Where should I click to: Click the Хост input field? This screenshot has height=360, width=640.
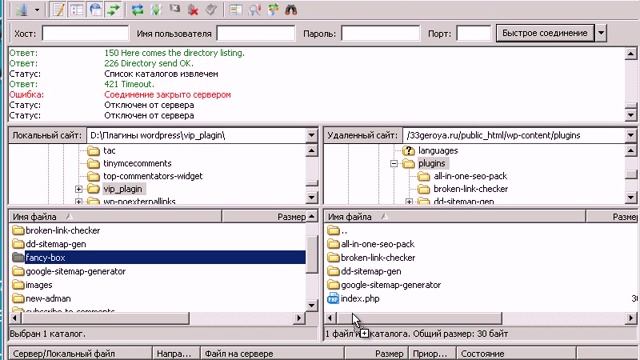point(85,33)
